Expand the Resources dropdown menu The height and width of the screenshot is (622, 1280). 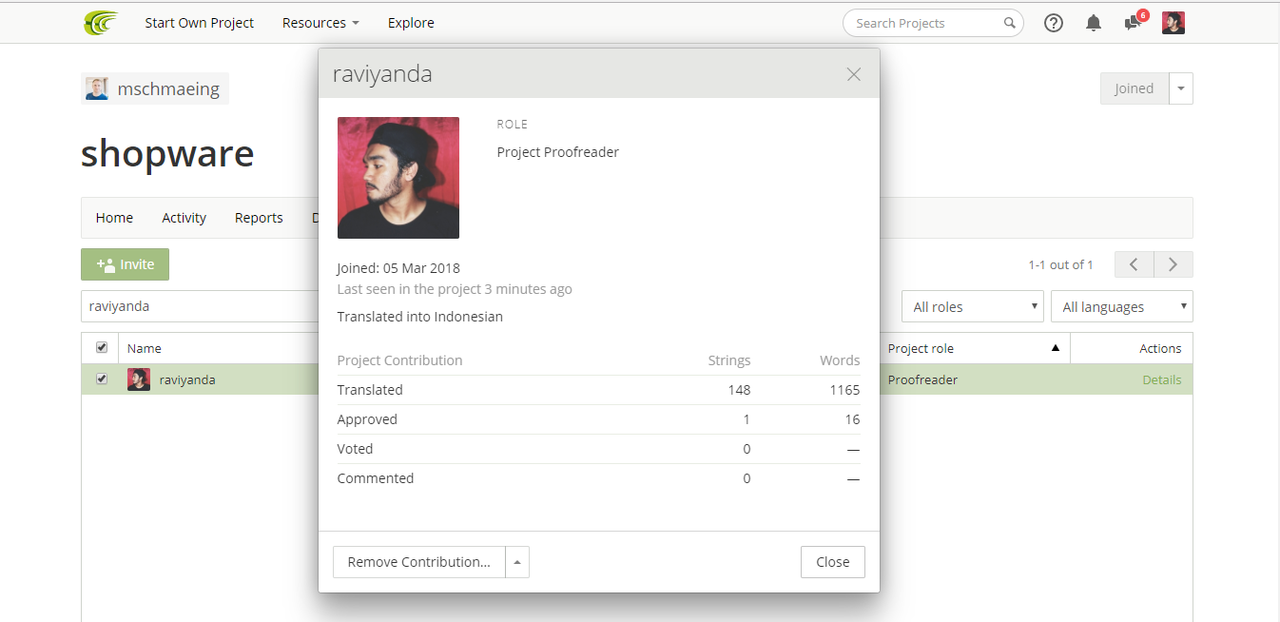coord(320,23)
